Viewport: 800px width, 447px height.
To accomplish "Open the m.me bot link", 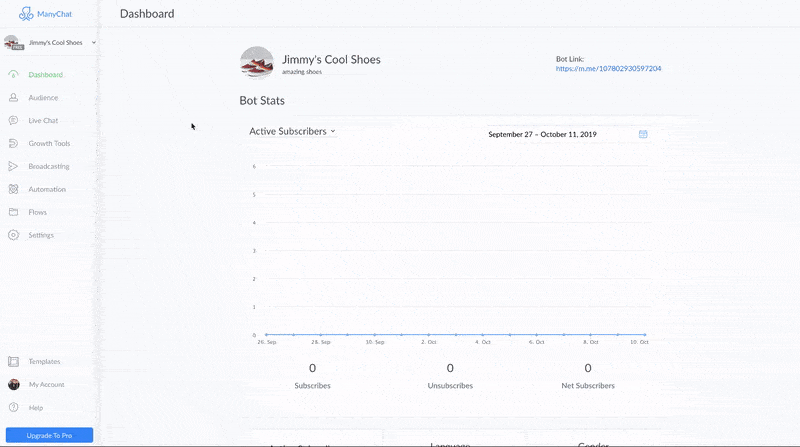I will 608,69.
